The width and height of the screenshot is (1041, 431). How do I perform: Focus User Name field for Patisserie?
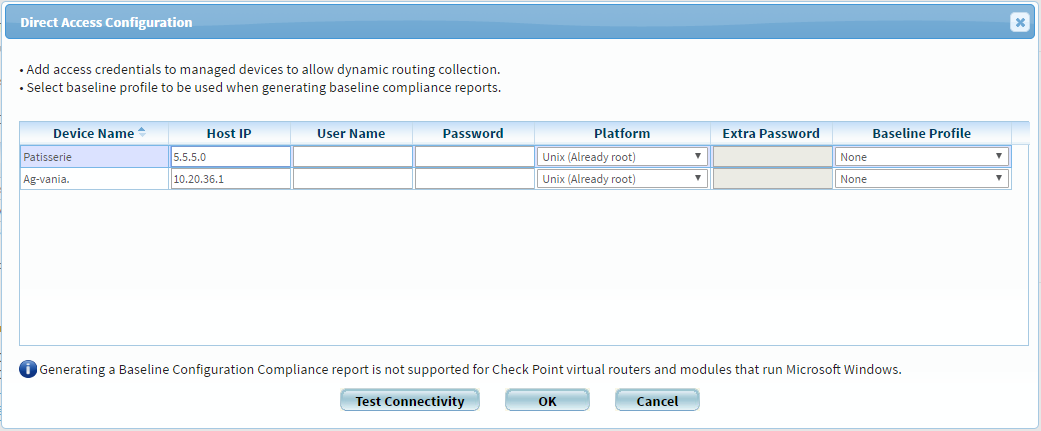click(x=352, y=157)
